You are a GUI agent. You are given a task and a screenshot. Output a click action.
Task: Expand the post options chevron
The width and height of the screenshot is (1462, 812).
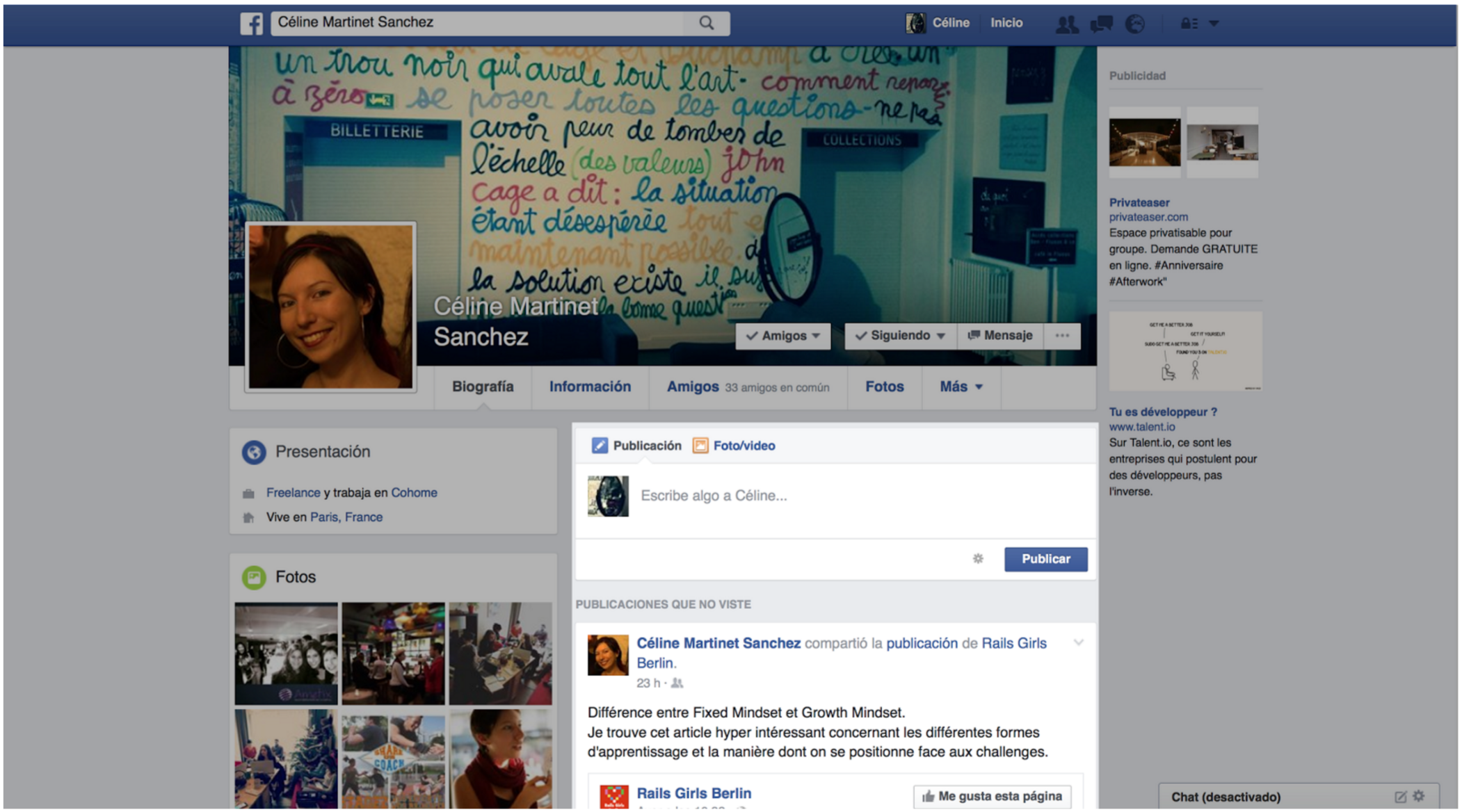tap(1078, 642)
